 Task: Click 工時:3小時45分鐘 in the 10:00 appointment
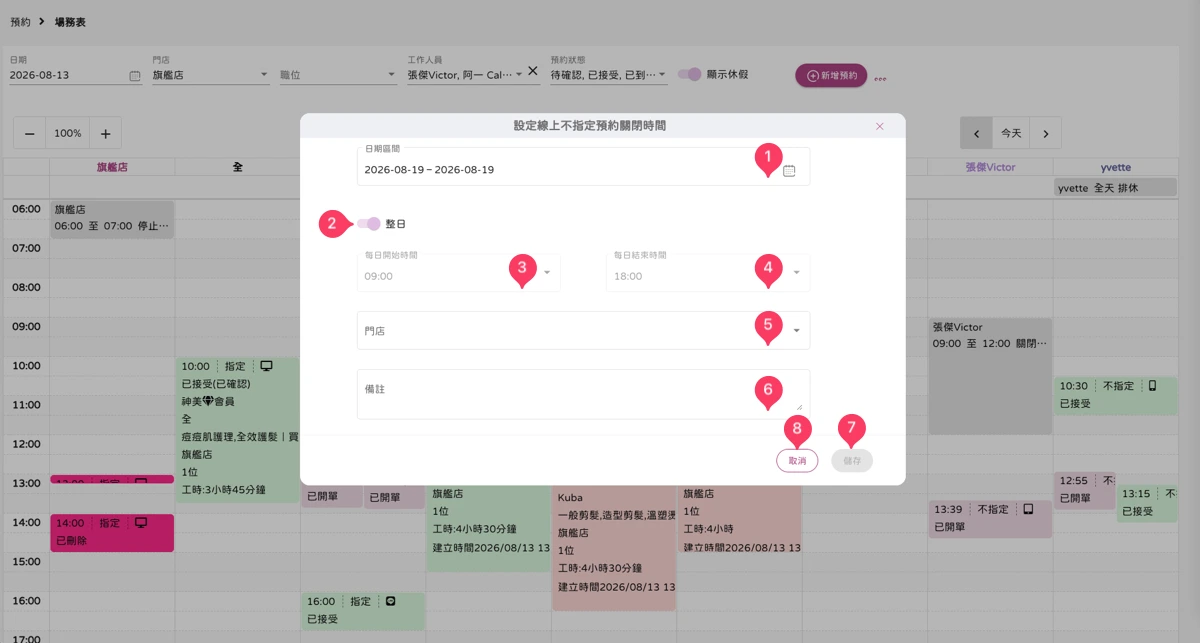coord(223,489)
